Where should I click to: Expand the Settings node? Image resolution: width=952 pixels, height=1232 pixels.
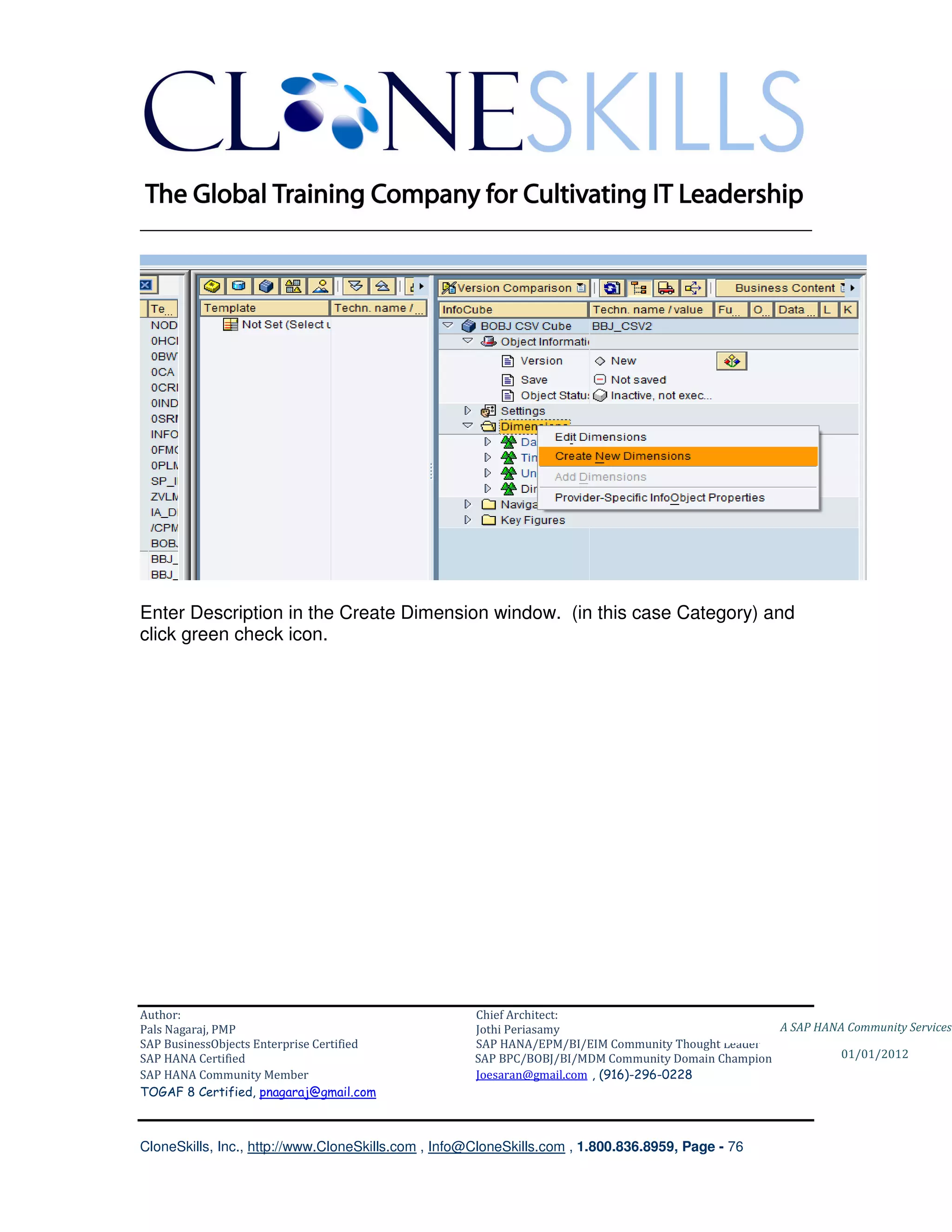tap(468, 411)
